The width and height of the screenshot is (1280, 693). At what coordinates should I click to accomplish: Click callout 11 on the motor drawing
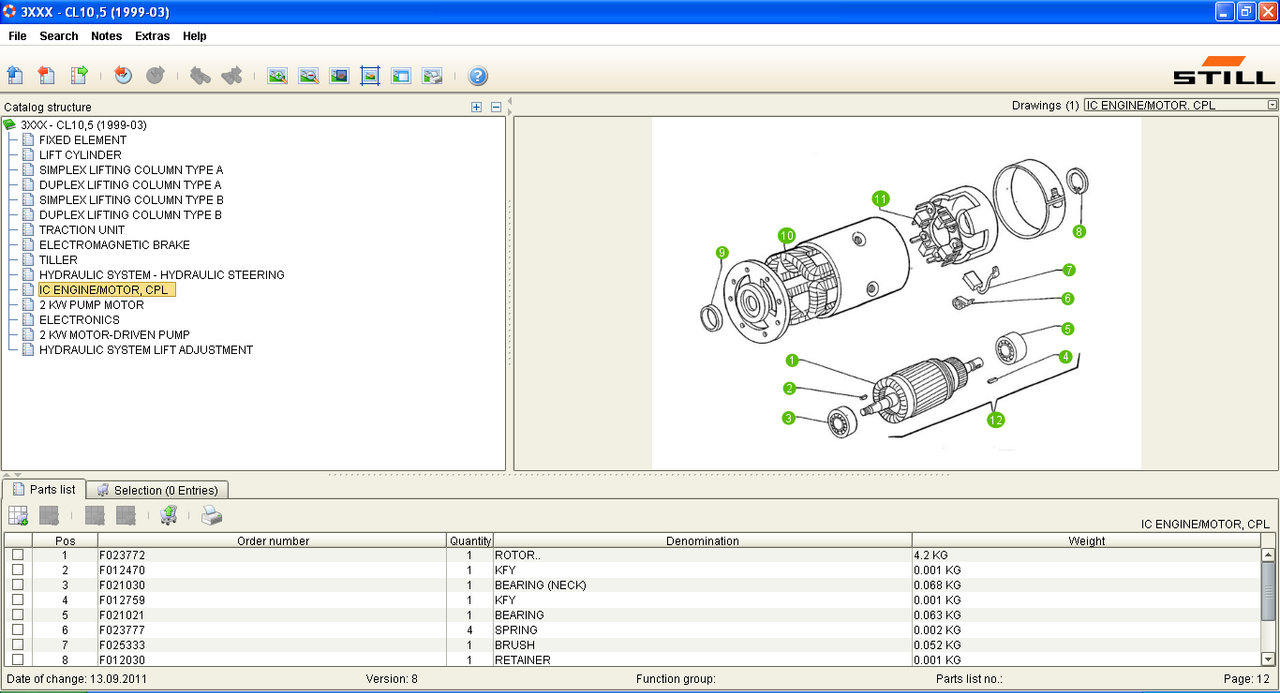coord(880,198)
